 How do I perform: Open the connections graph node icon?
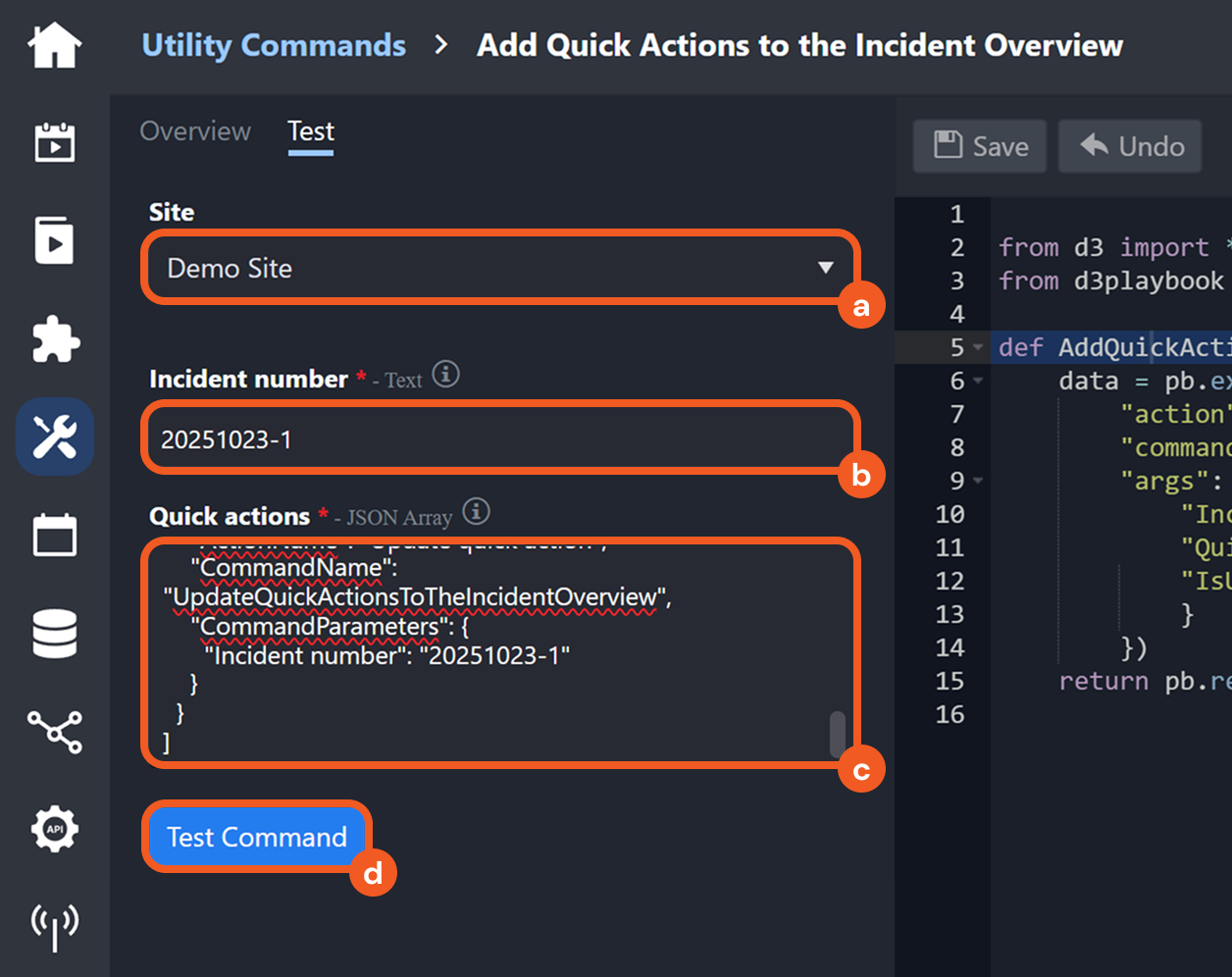(55, 732)
